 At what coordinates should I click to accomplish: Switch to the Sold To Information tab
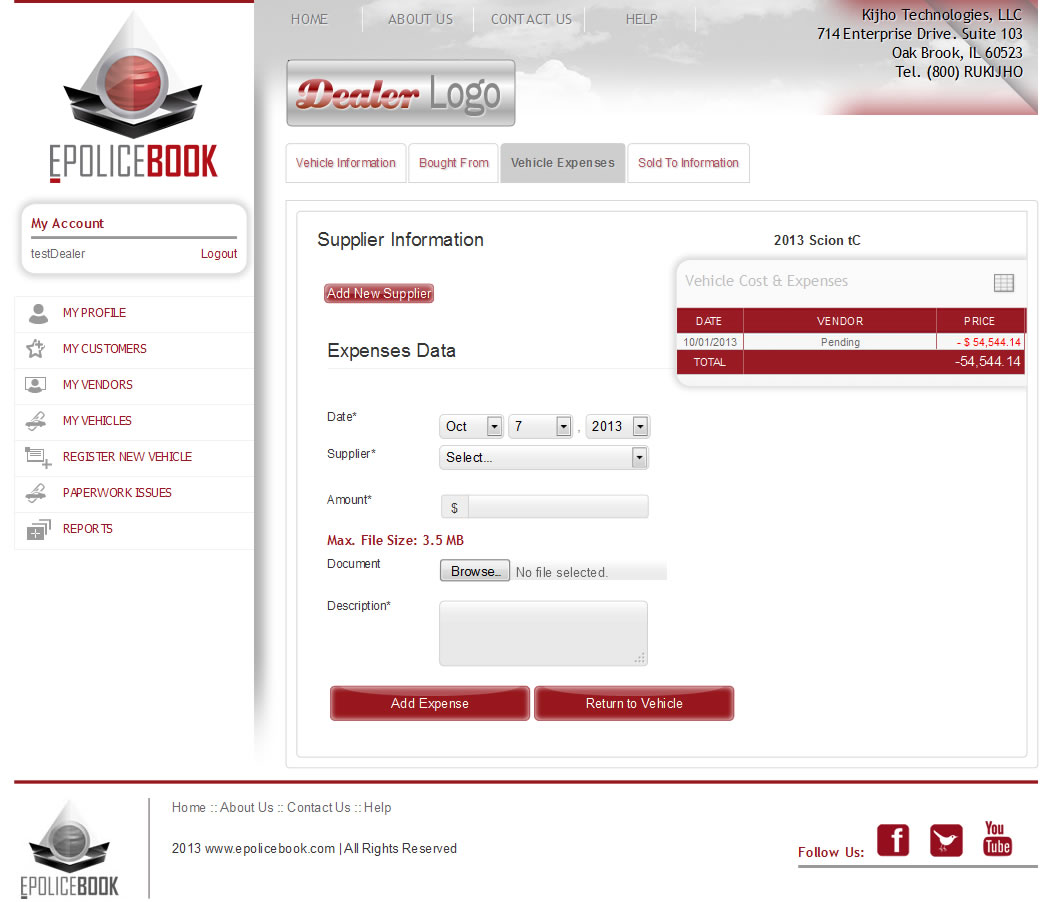(688, 163)
